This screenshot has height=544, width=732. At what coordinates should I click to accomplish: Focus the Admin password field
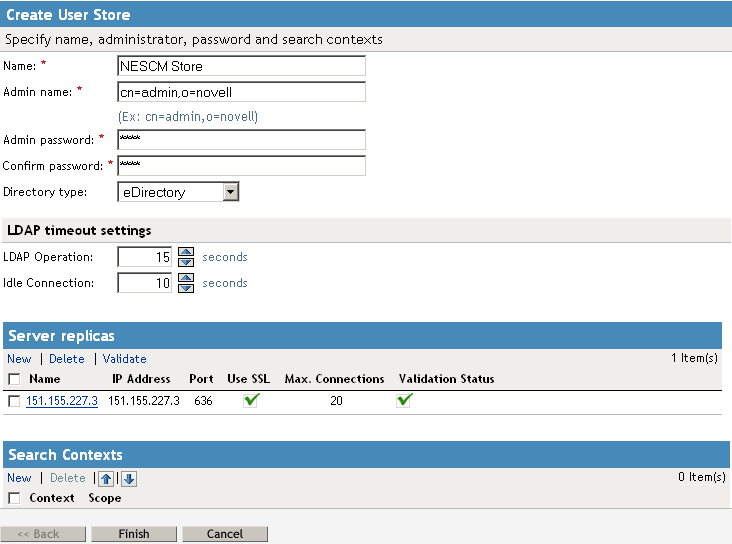241,140
